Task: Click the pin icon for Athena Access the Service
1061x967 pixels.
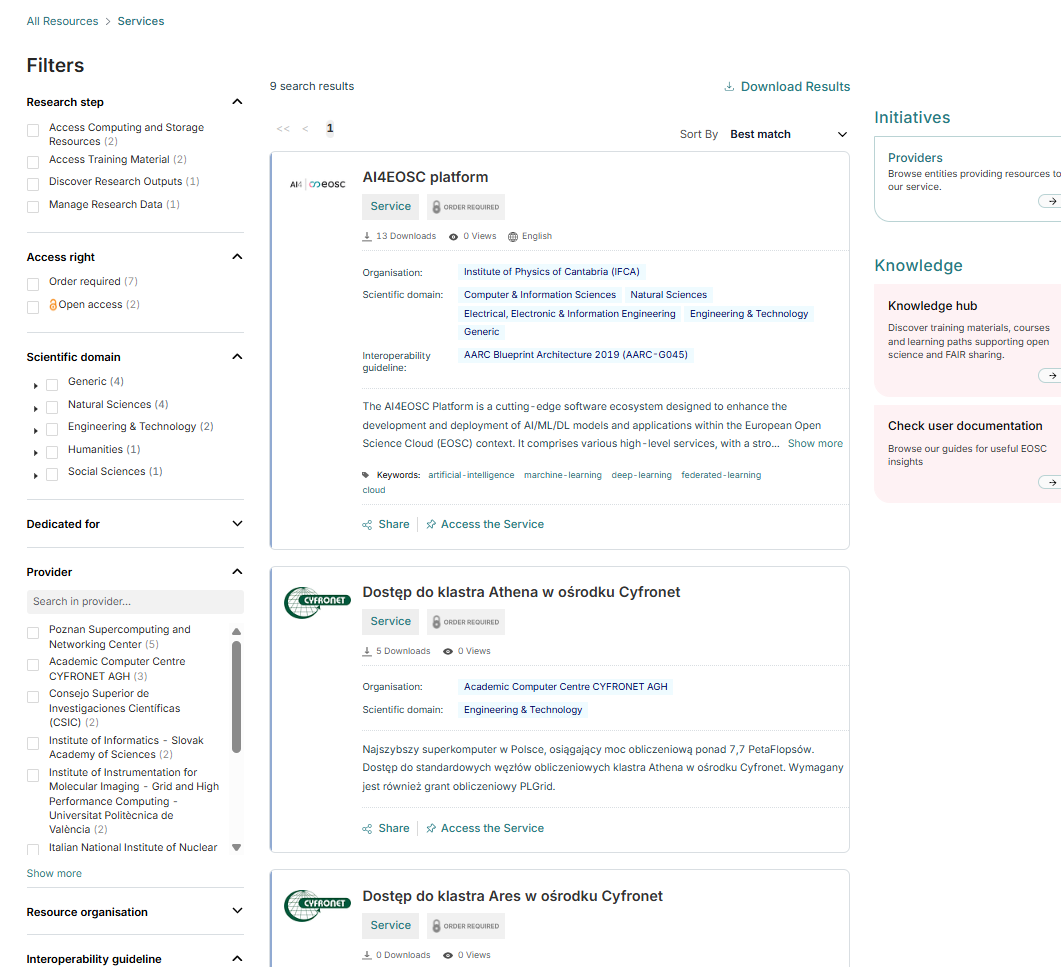Action: [x=431, y=828]
